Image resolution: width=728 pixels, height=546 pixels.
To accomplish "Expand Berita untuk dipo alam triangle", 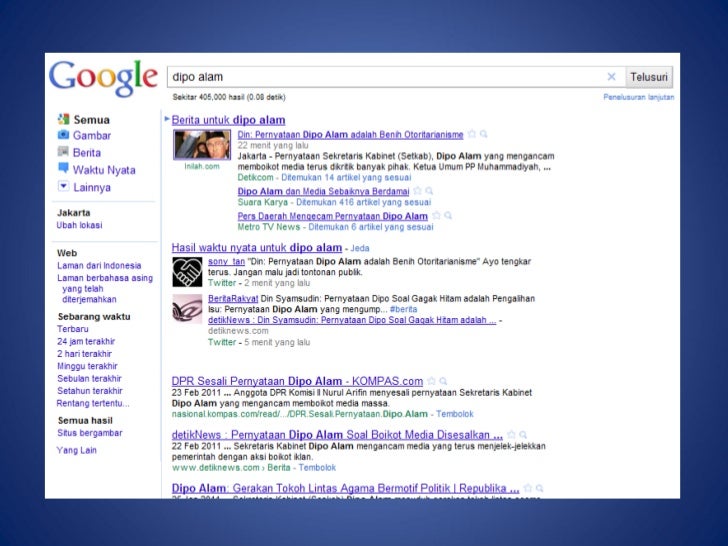I will (167, 119).
